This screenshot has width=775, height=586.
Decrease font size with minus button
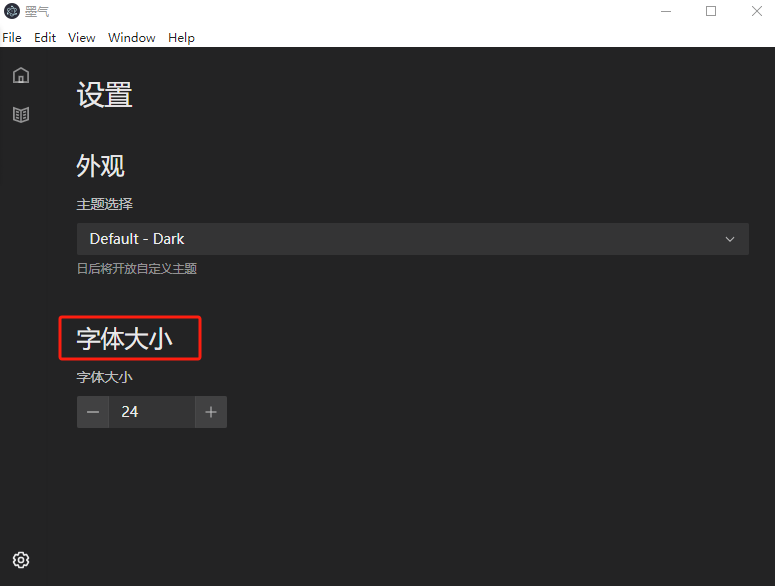pos(93,412)
